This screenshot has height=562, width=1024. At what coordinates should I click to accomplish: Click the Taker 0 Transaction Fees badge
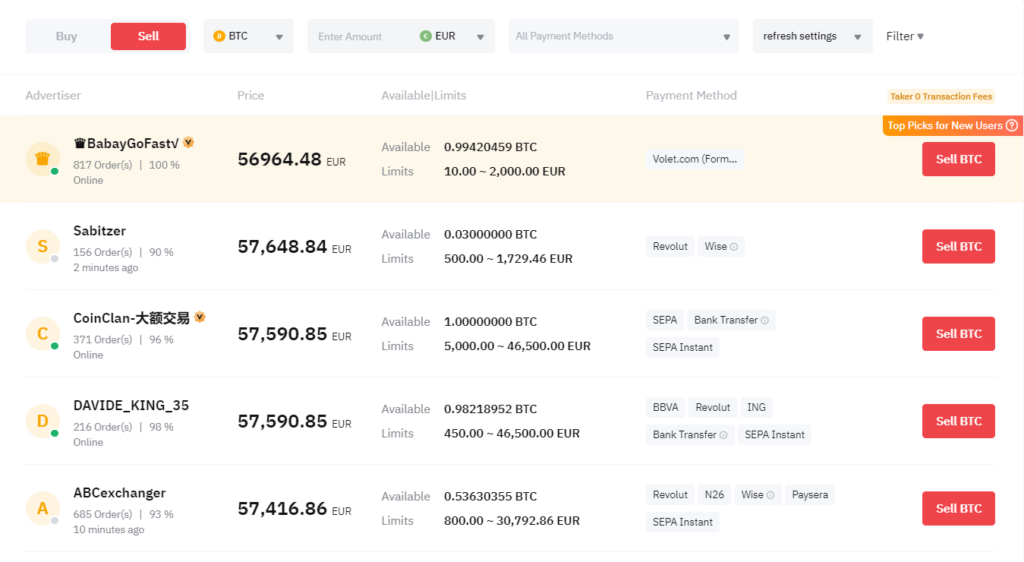[x=941, y=97]
